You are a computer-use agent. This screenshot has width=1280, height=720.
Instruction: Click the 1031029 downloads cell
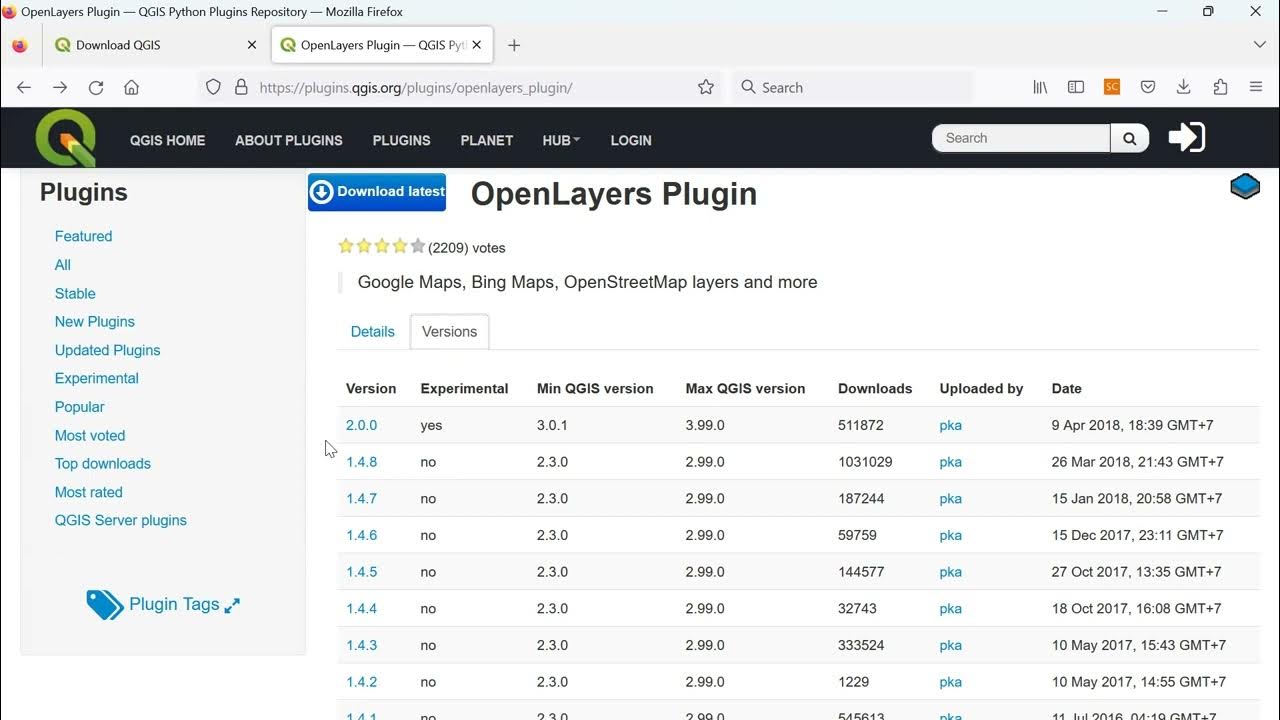click(x=865, y=463)
